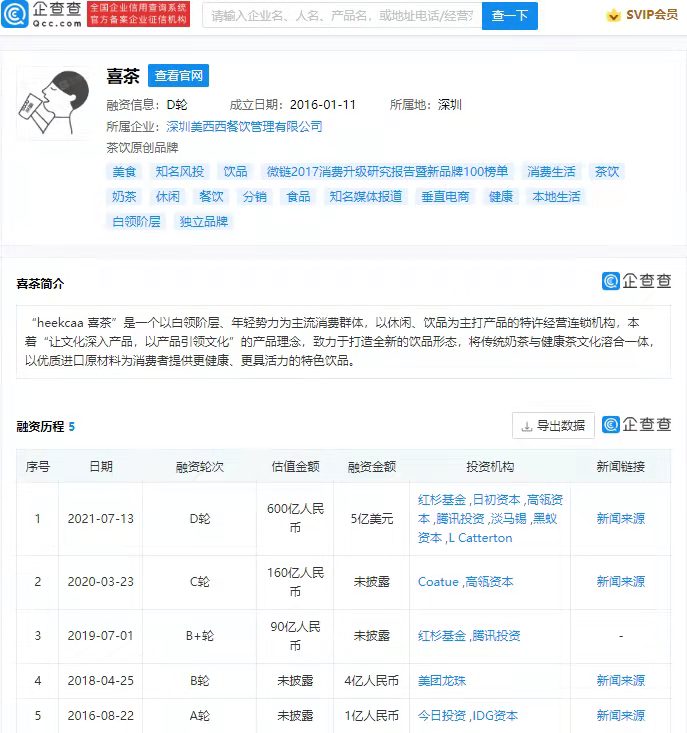Select the 垂直电商 tag
Viewport: 687px width, 733px height.
[x=445, y=196]
